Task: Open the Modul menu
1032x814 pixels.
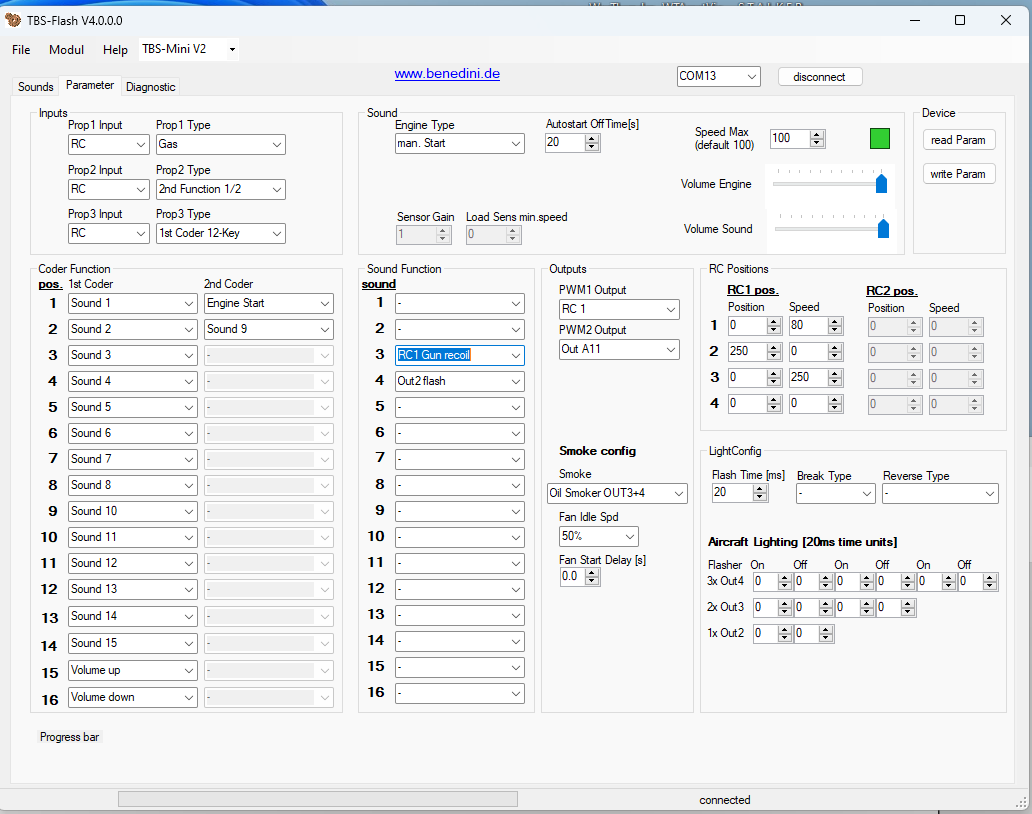Action: coord(66,49)
